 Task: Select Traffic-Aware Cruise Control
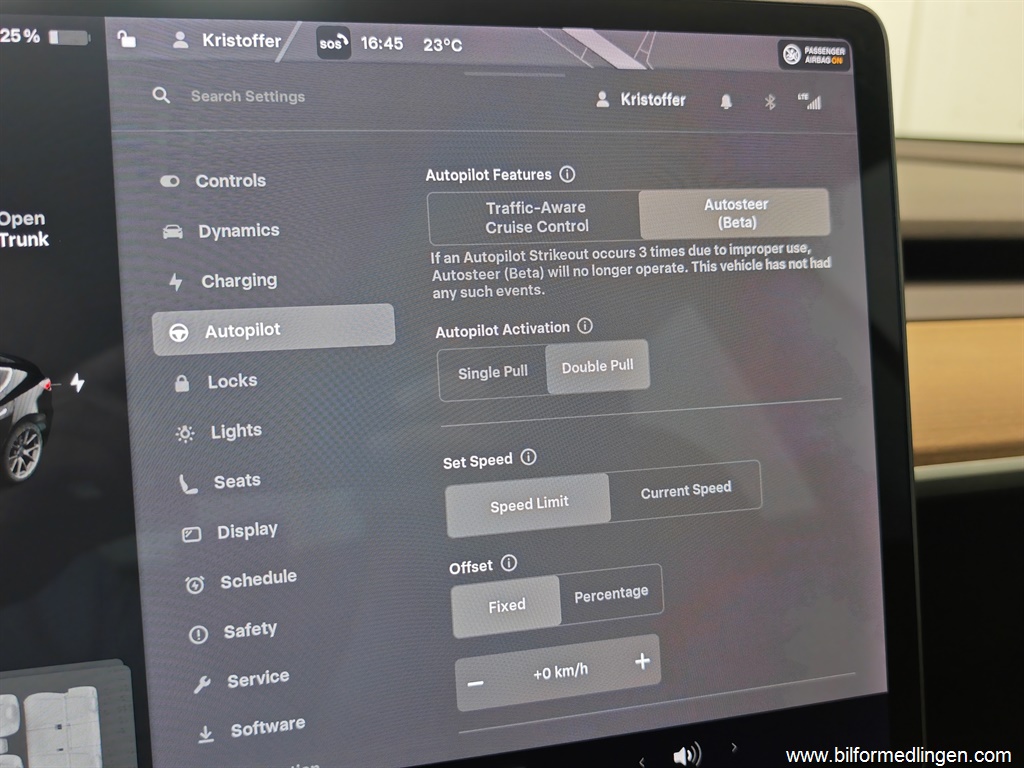click(x=536, y=217)
